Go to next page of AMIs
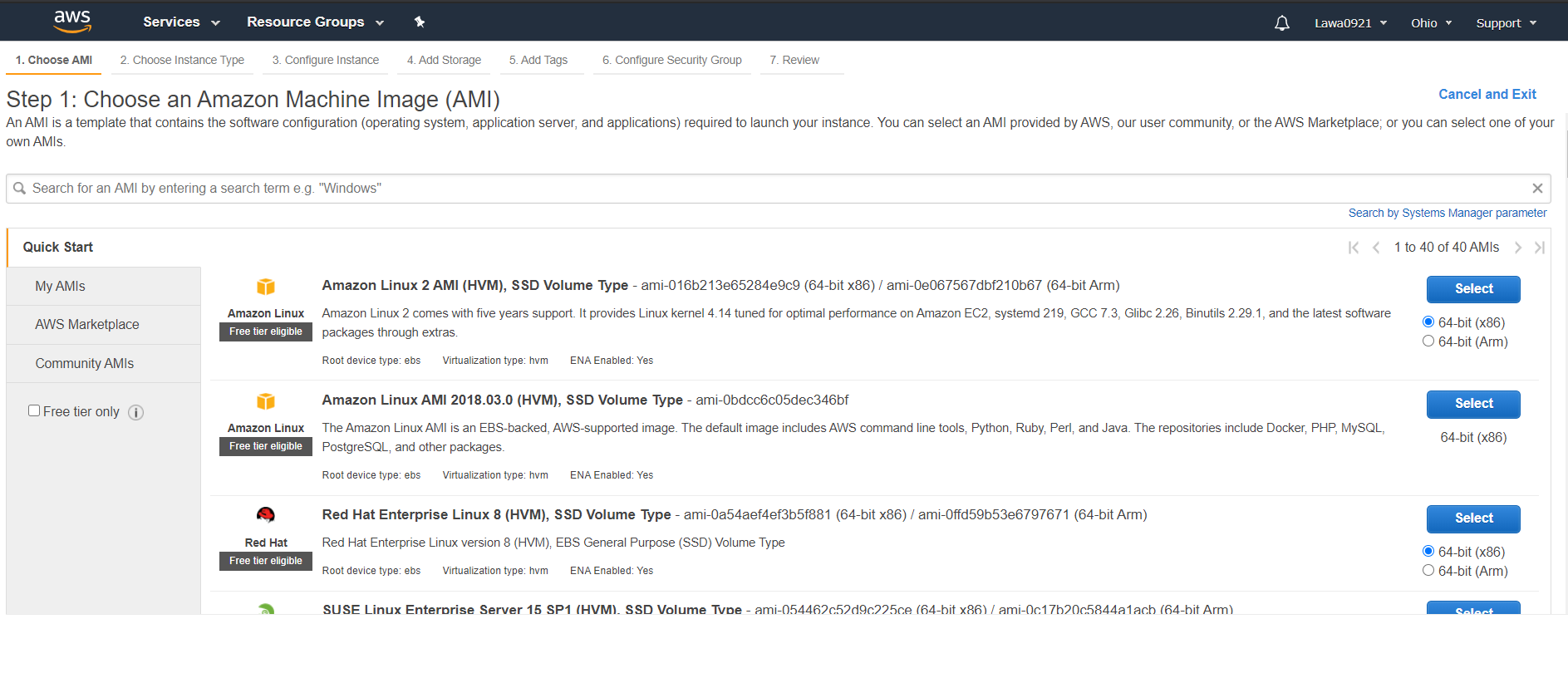Screen dimensions: 1568x673 [1517, 248]
